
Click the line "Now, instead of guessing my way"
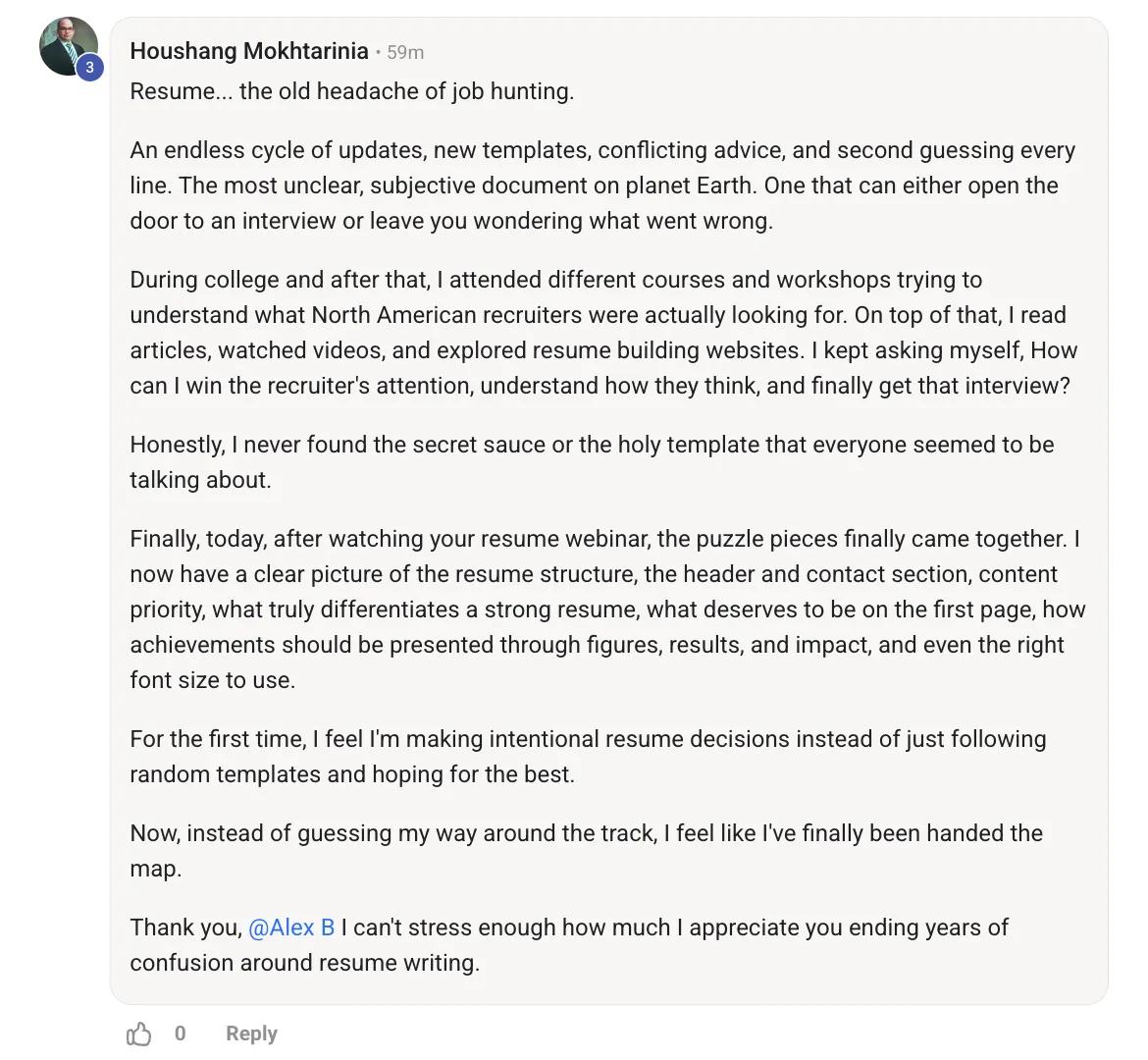tap(587, 833)
